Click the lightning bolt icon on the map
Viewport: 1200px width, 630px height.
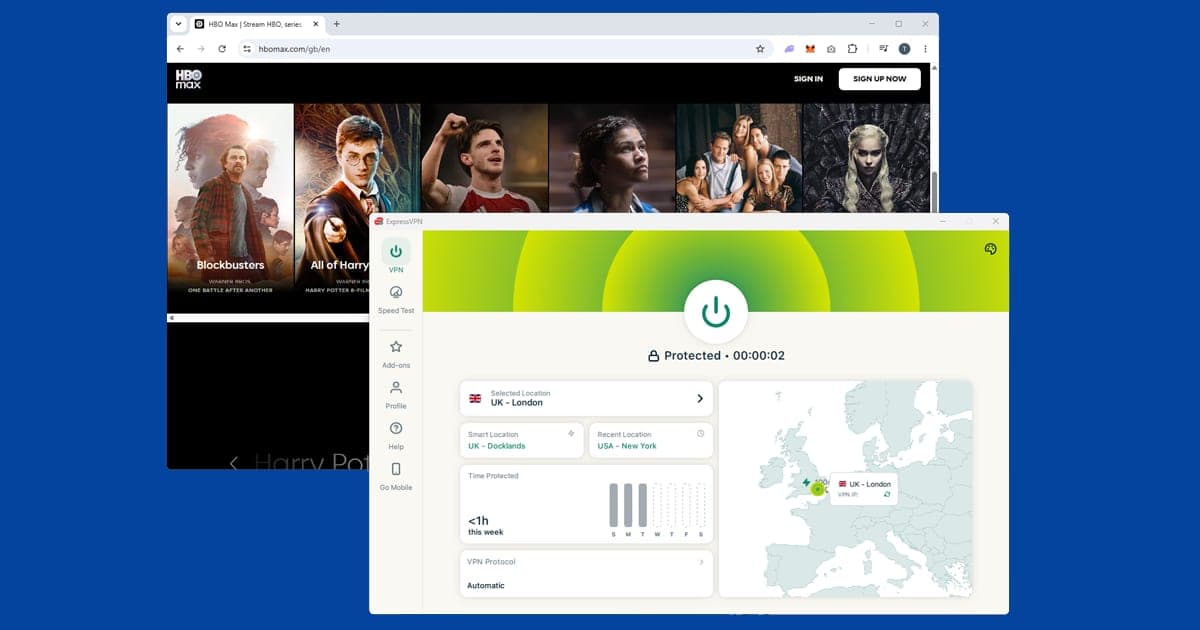click(x=806, y=482)
